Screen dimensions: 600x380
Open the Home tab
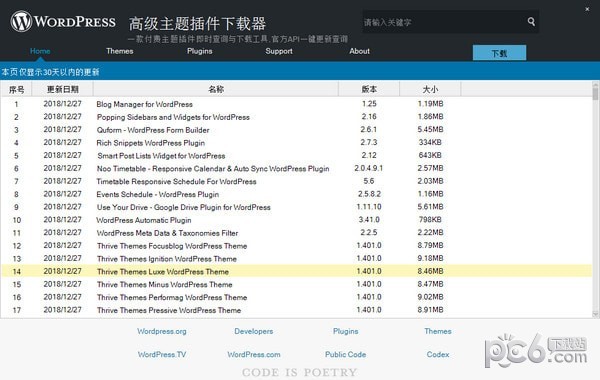pos(40,51)
